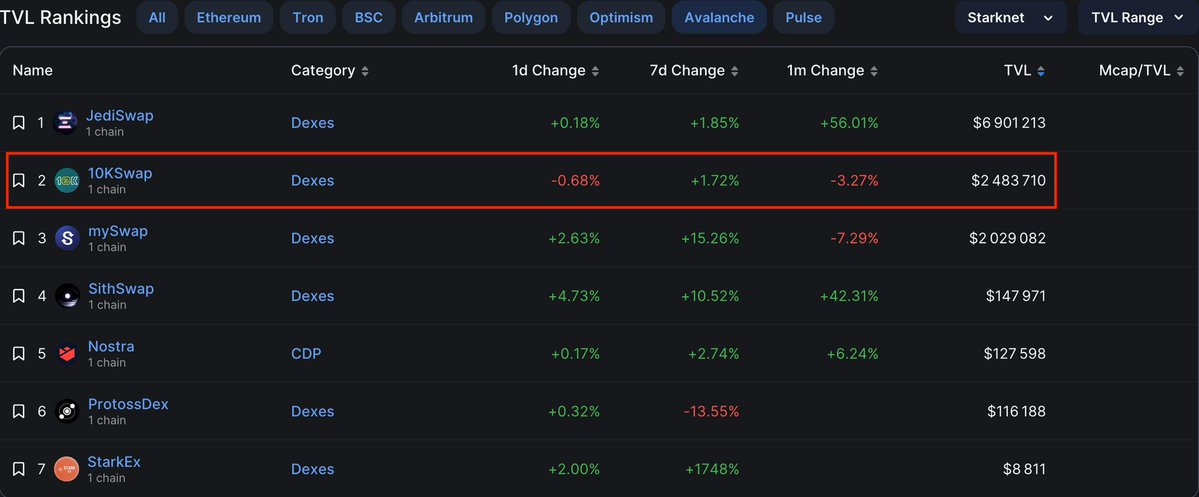Bookmark the 10KSwap protocol

click(x=18, y=181)
